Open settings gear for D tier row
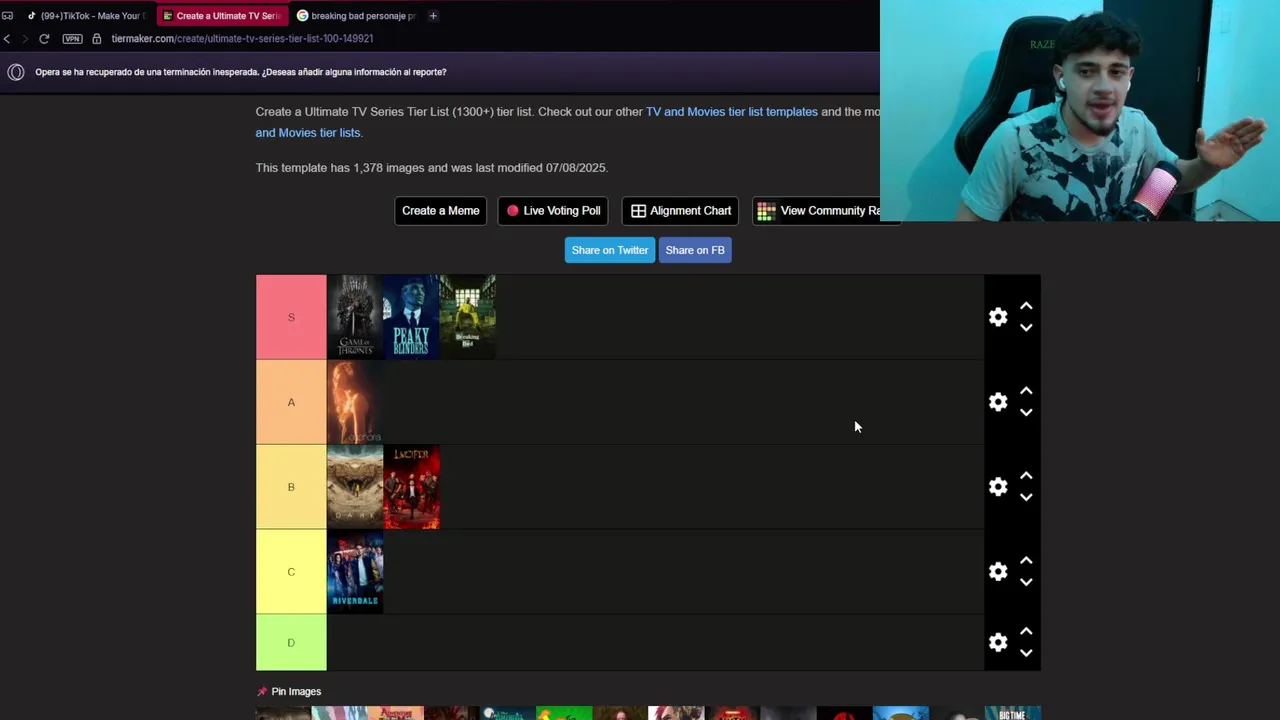 click(998, 643)
